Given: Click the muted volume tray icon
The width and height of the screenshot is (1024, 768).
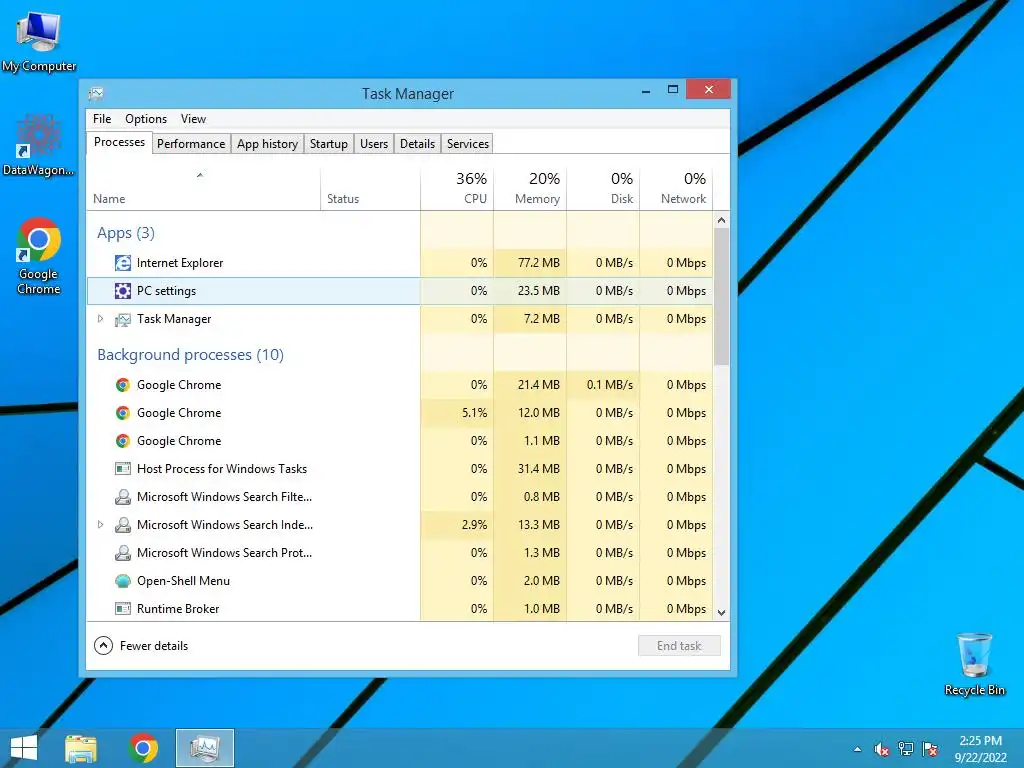Looking at the screenshot, I should click(882, 749).
